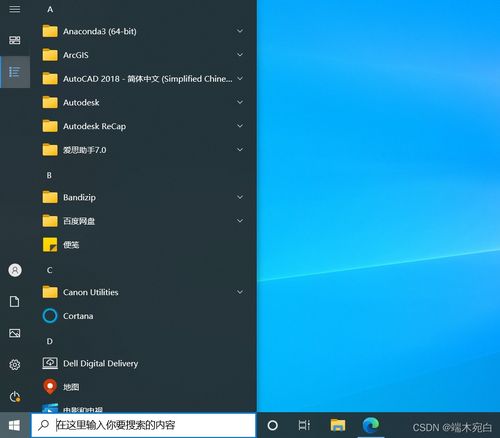The width and height of the screenshot is (500, 438).
Task: Open Dell Digital Delivery icon
Action: click(50, 363)
